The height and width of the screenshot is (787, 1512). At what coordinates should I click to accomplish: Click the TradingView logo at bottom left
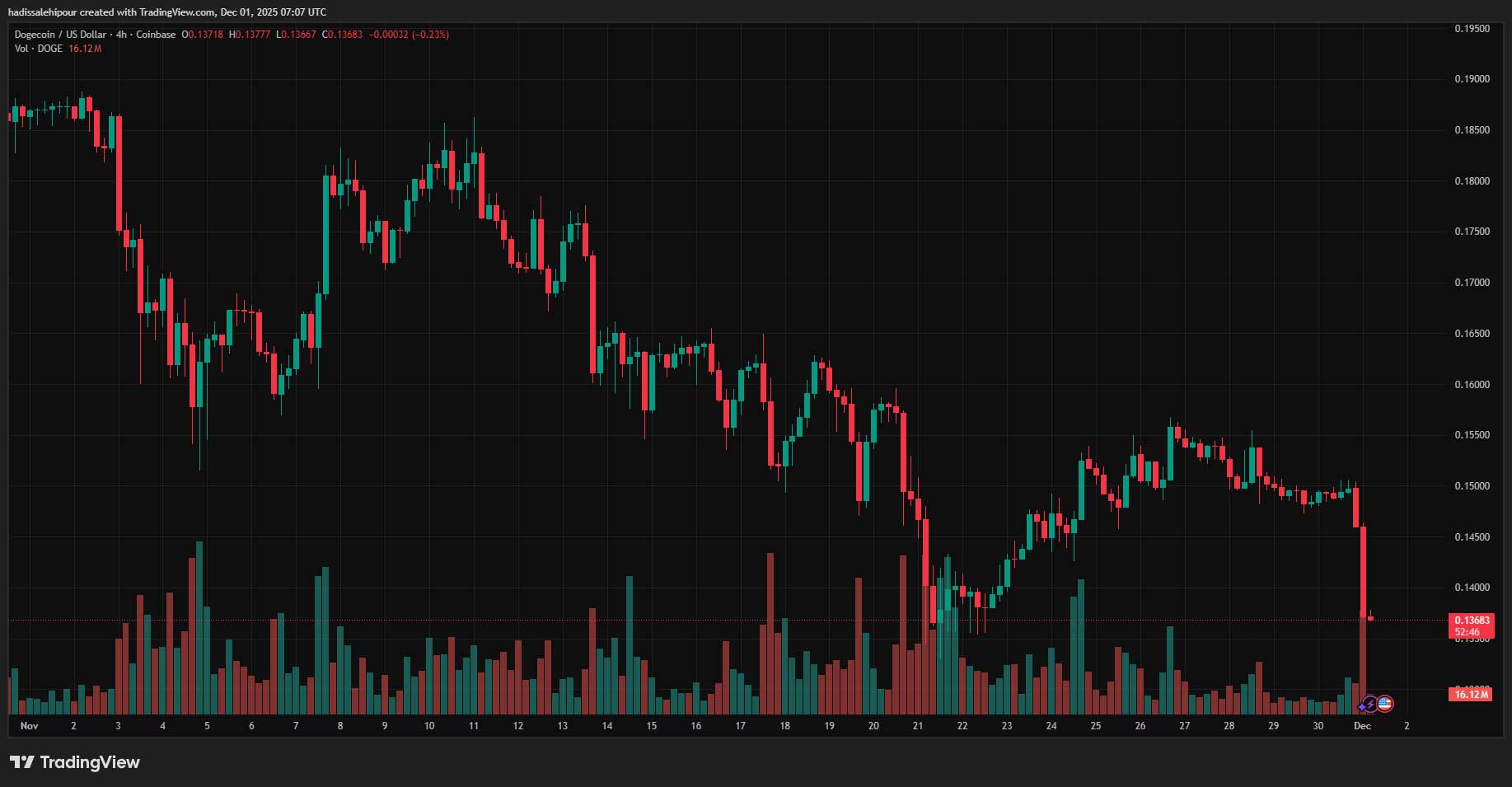tap(75, 762)
